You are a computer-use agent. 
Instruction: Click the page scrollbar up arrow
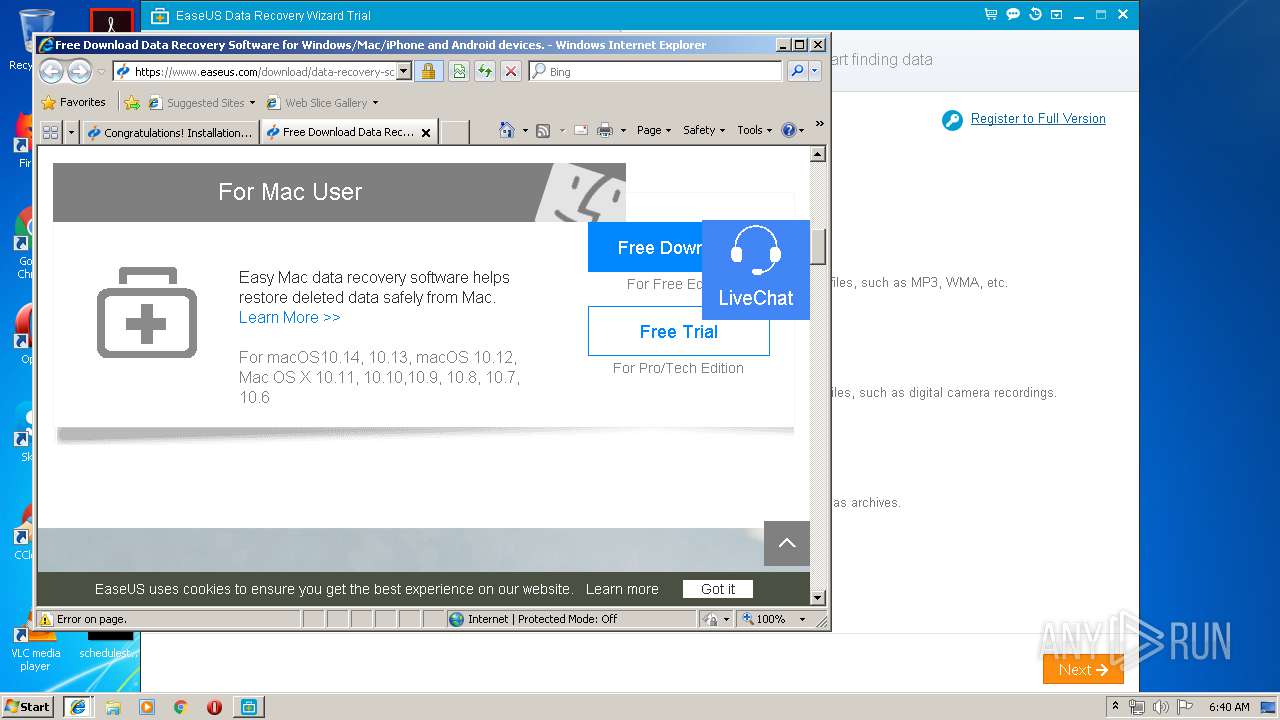coord(817,154)
